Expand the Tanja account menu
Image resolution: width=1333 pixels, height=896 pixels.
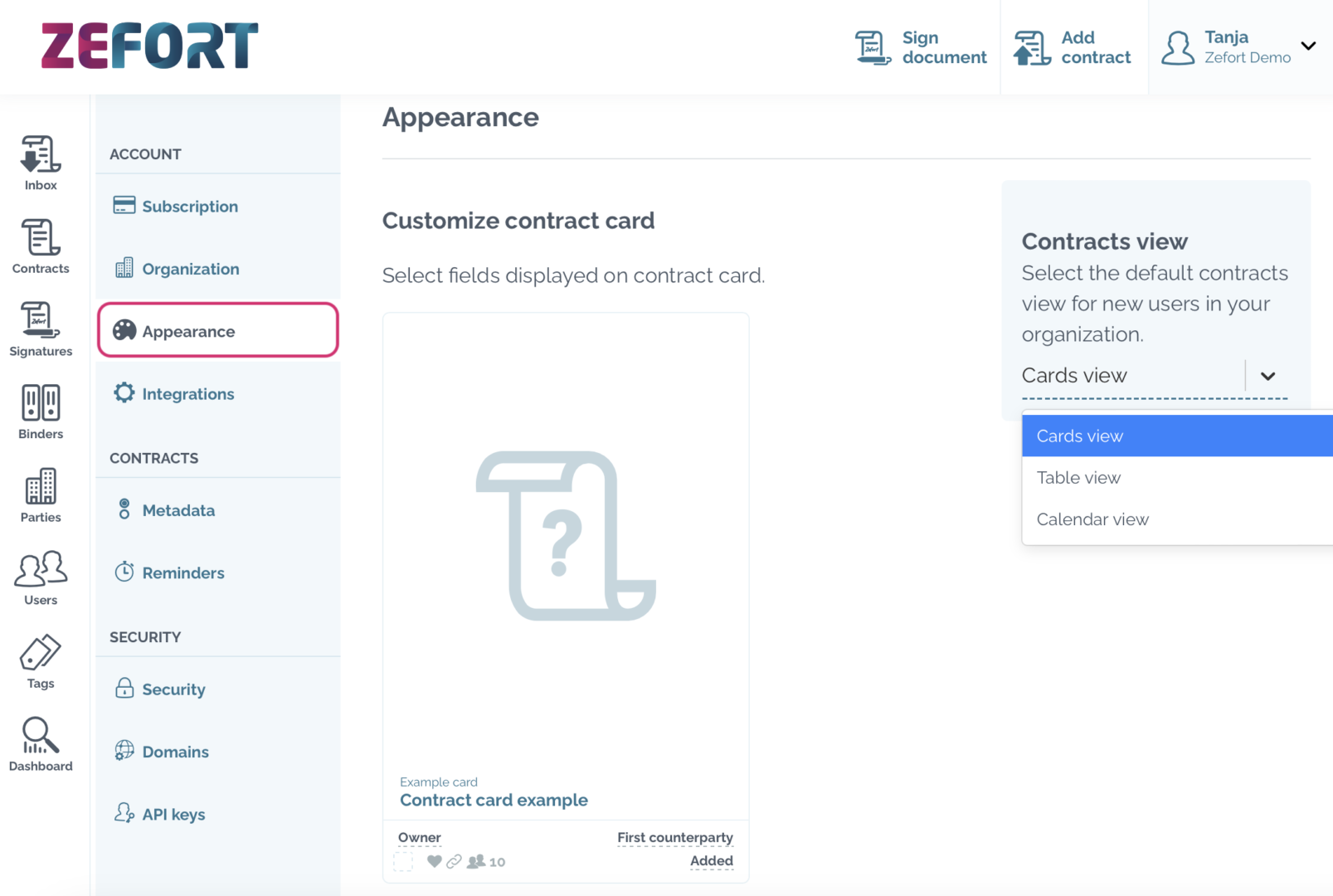(x=1309, y=46)
